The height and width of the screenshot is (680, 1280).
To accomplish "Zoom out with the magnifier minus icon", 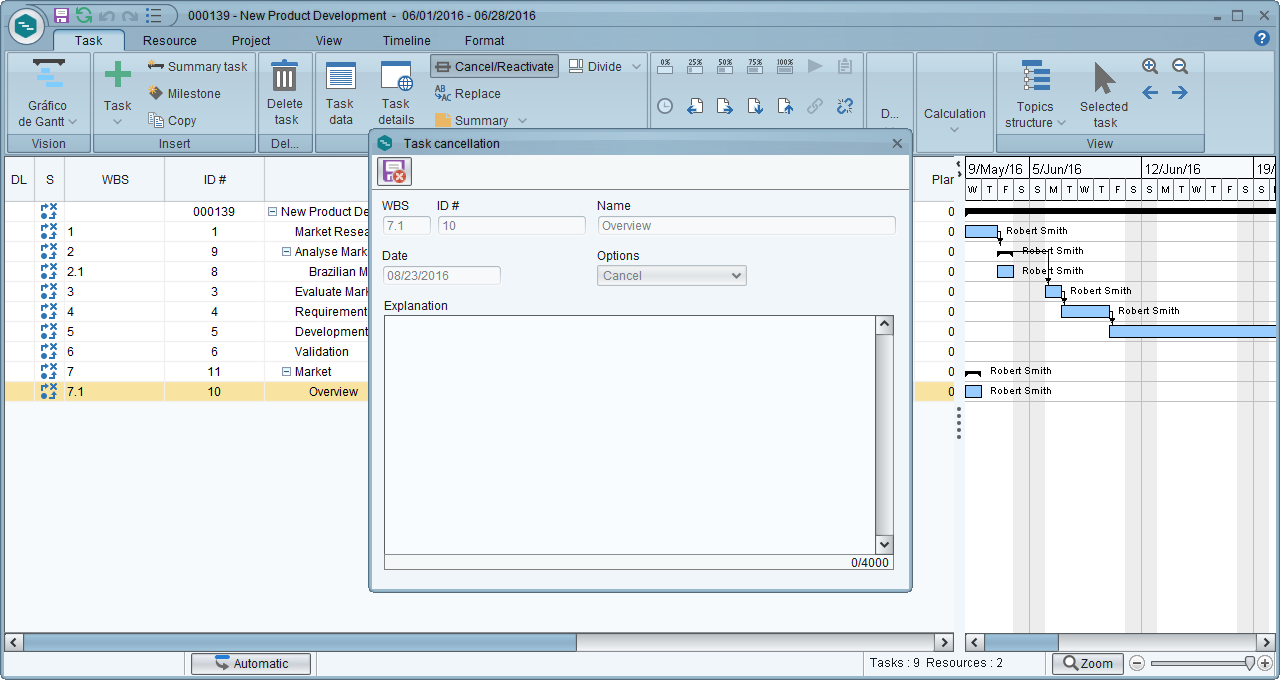I will tap(1180, 66).
